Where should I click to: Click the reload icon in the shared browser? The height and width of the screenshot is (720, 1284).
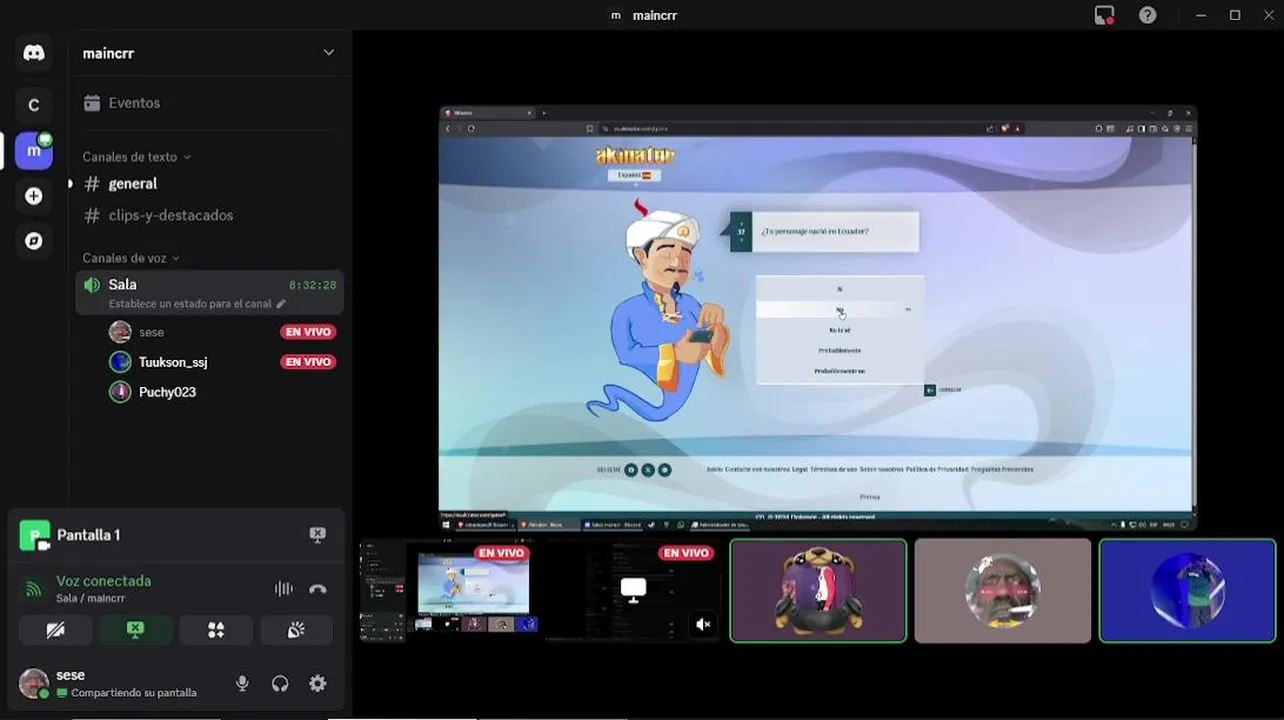pos(471,128)
